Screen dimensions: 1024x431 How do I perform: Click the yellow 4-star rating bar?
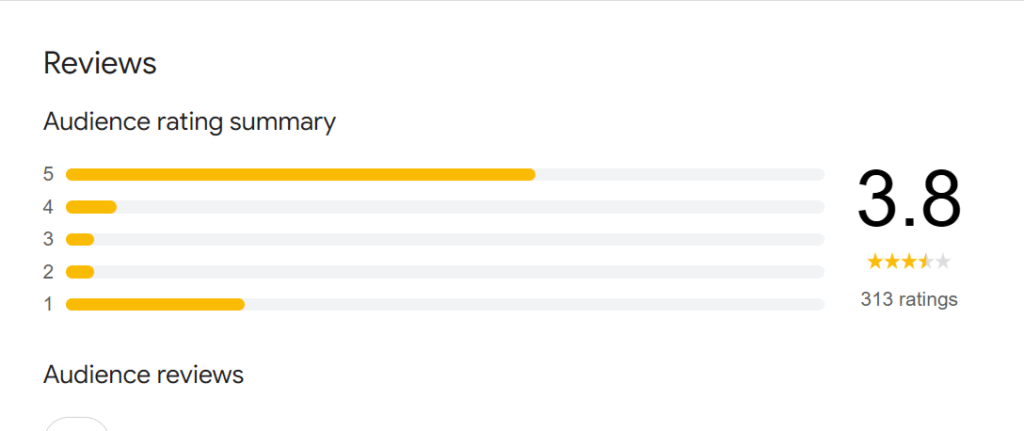(91, 207)
